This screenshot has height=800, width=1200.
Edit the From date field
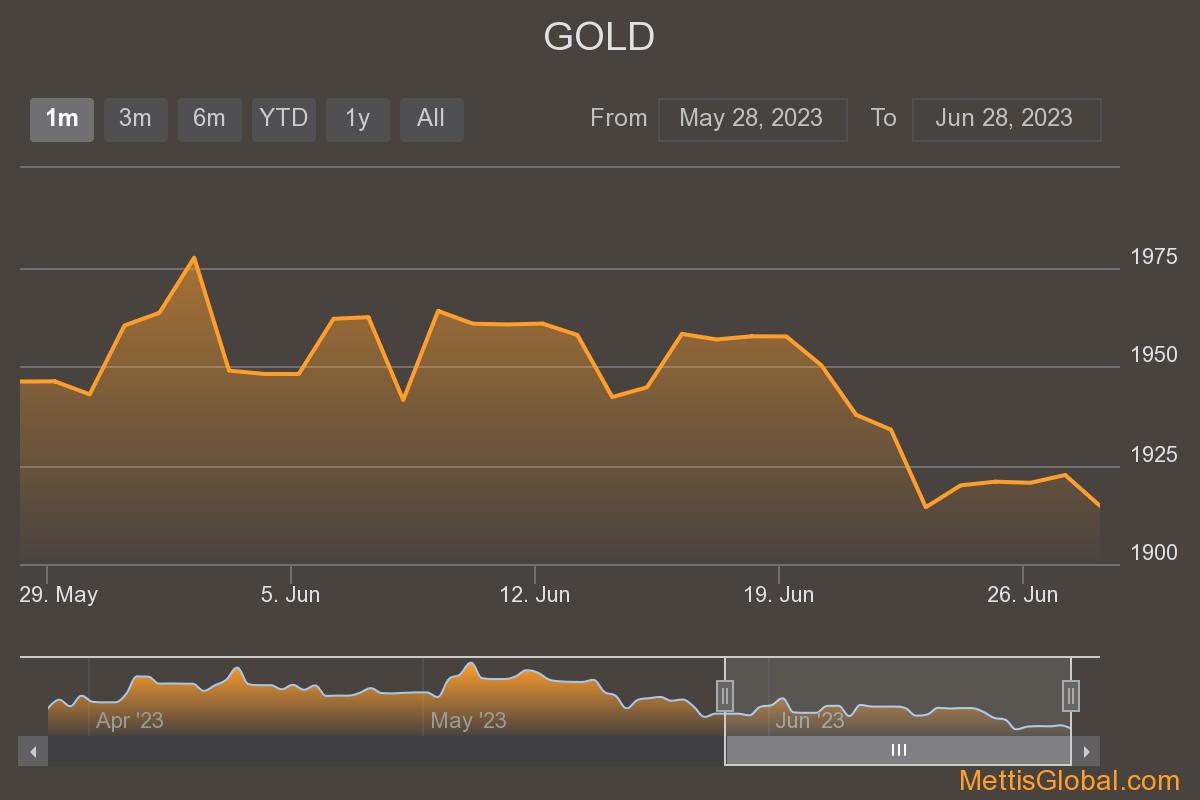752,119
